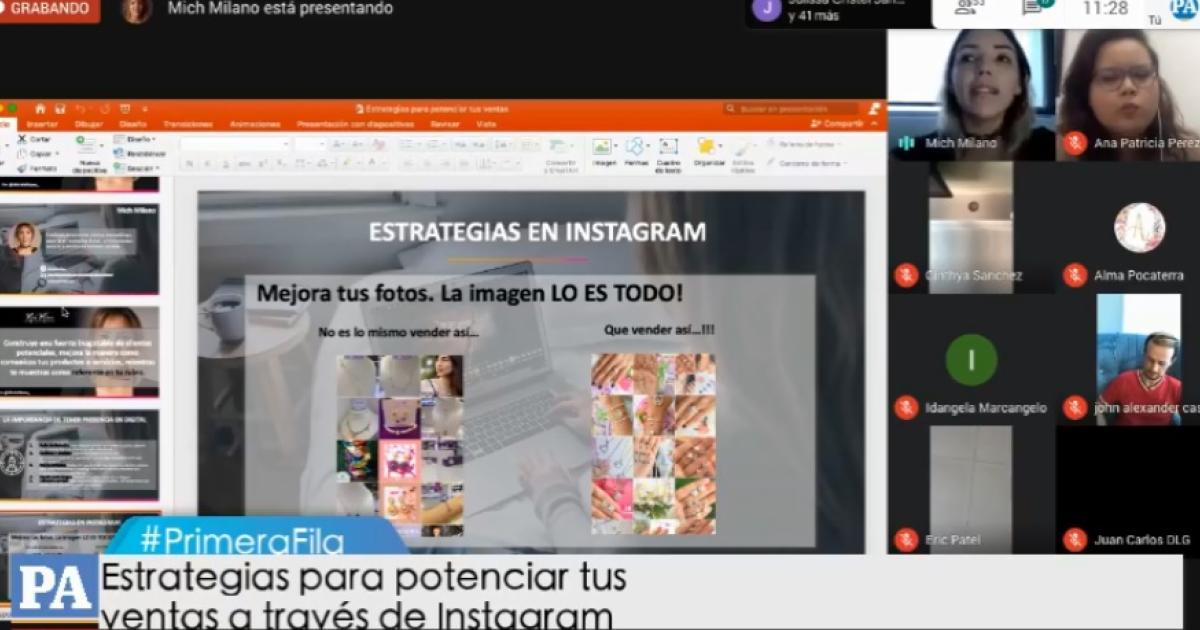
Task: Click the muted mic icon beside john alexander
Action: 1075,408
